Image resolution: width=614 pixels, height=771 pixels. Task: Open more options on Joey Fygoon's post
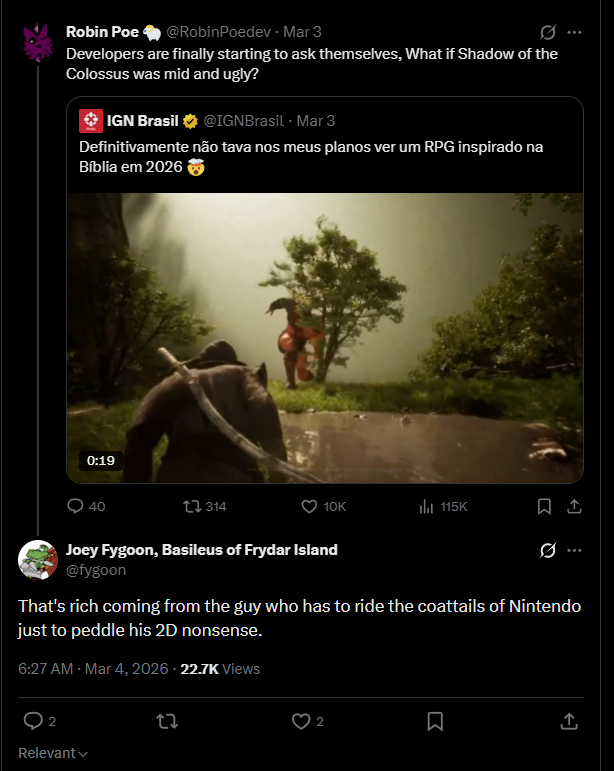click(x=574, y=550)
